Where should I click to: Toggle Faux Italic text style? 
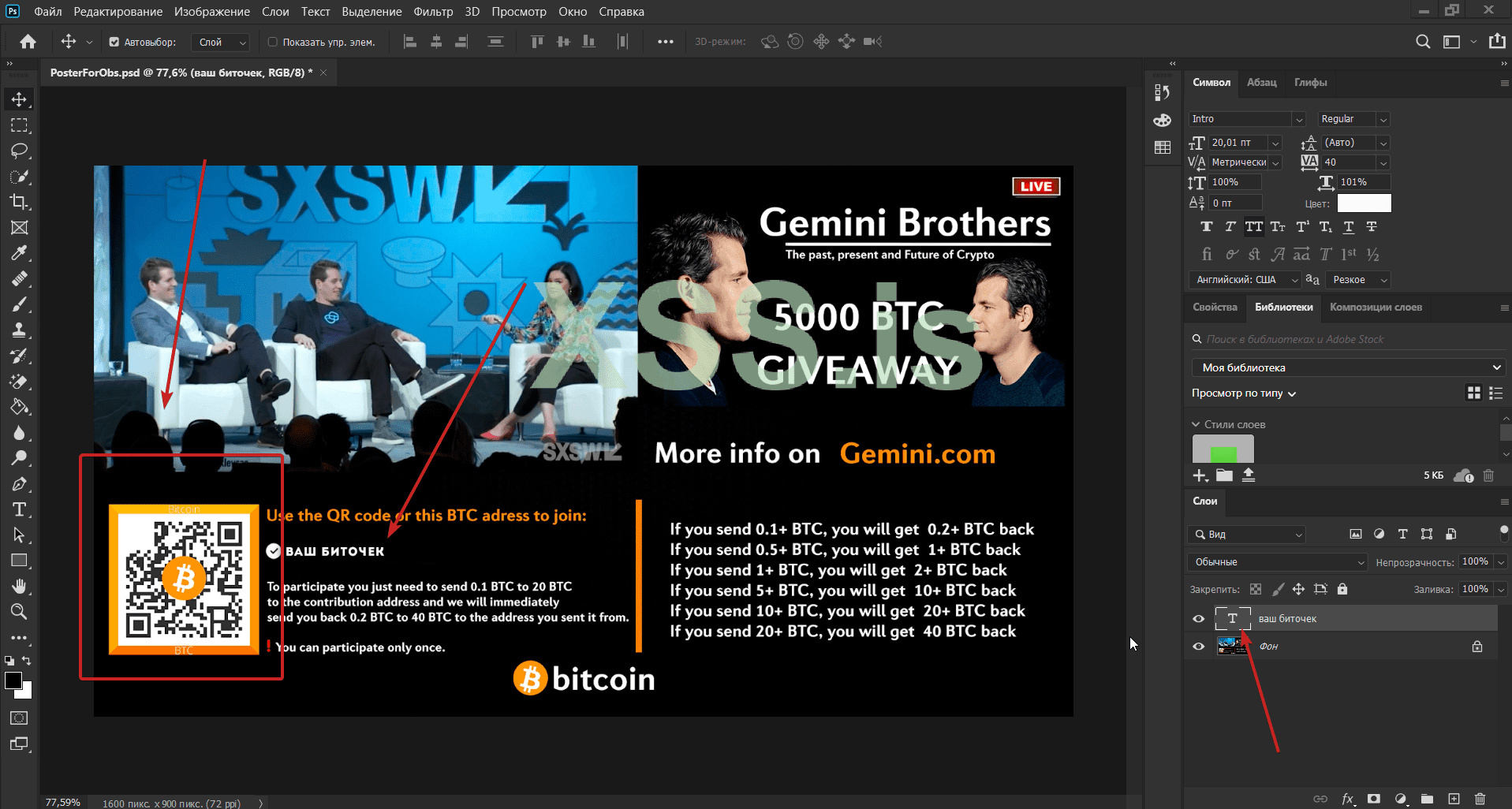point(1230,227)
